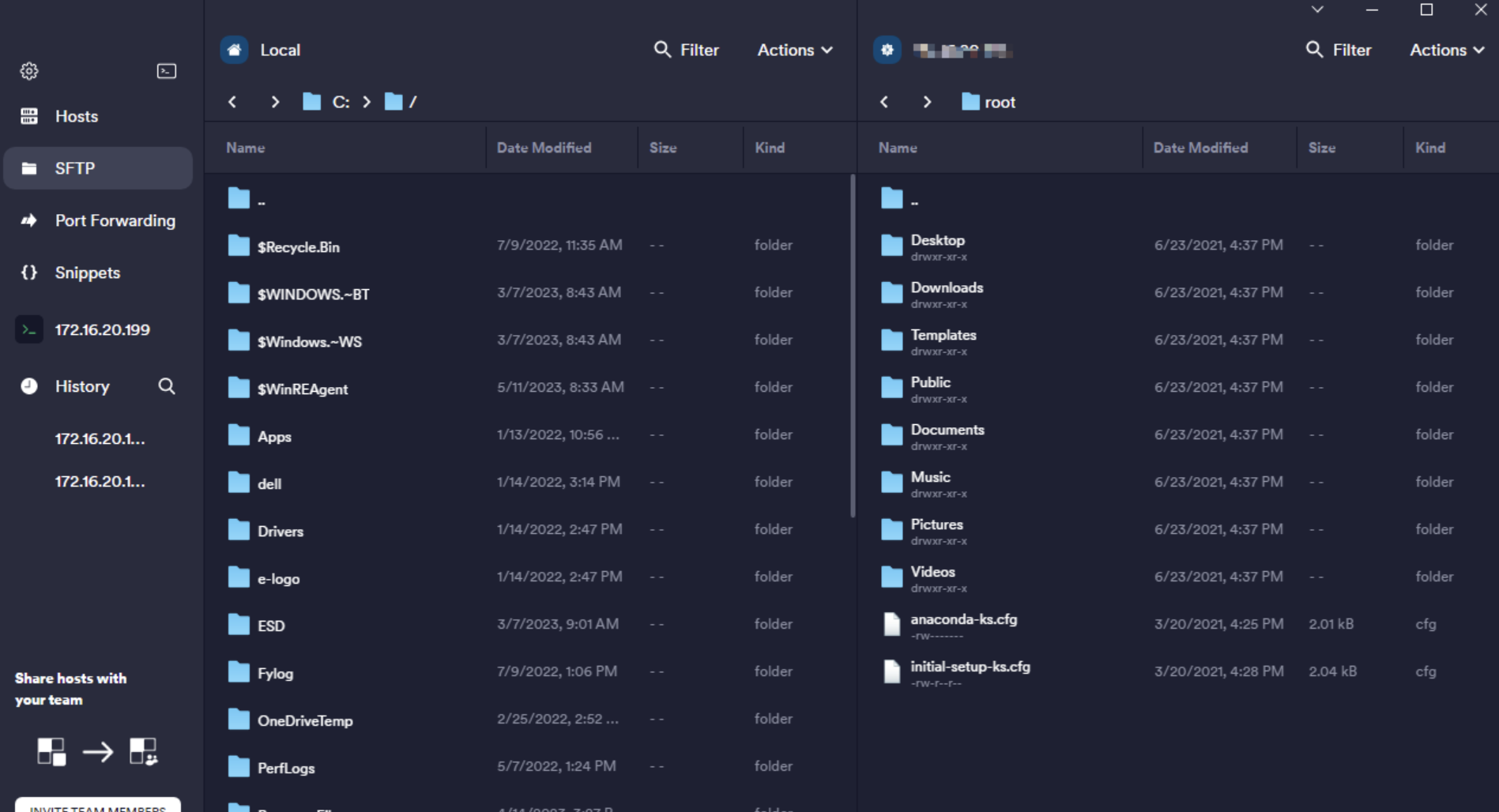The image size is (1499, 812).
Task: Click Filter in the Local pane
Action: tap(686, 49)
